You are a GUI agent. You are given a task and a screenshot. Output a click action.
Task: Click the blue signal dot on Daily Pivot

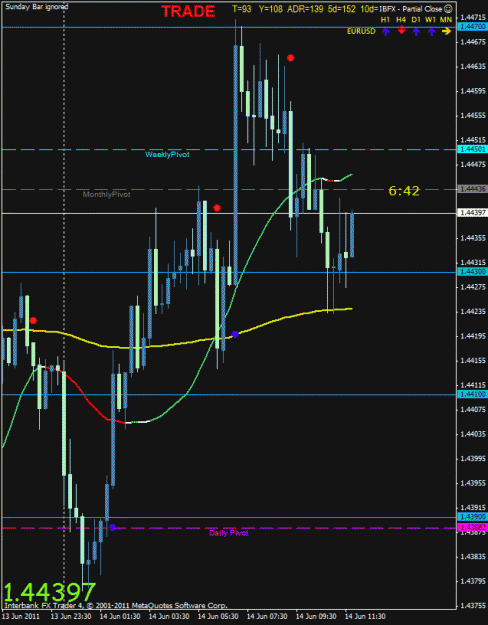pos(112,527)
